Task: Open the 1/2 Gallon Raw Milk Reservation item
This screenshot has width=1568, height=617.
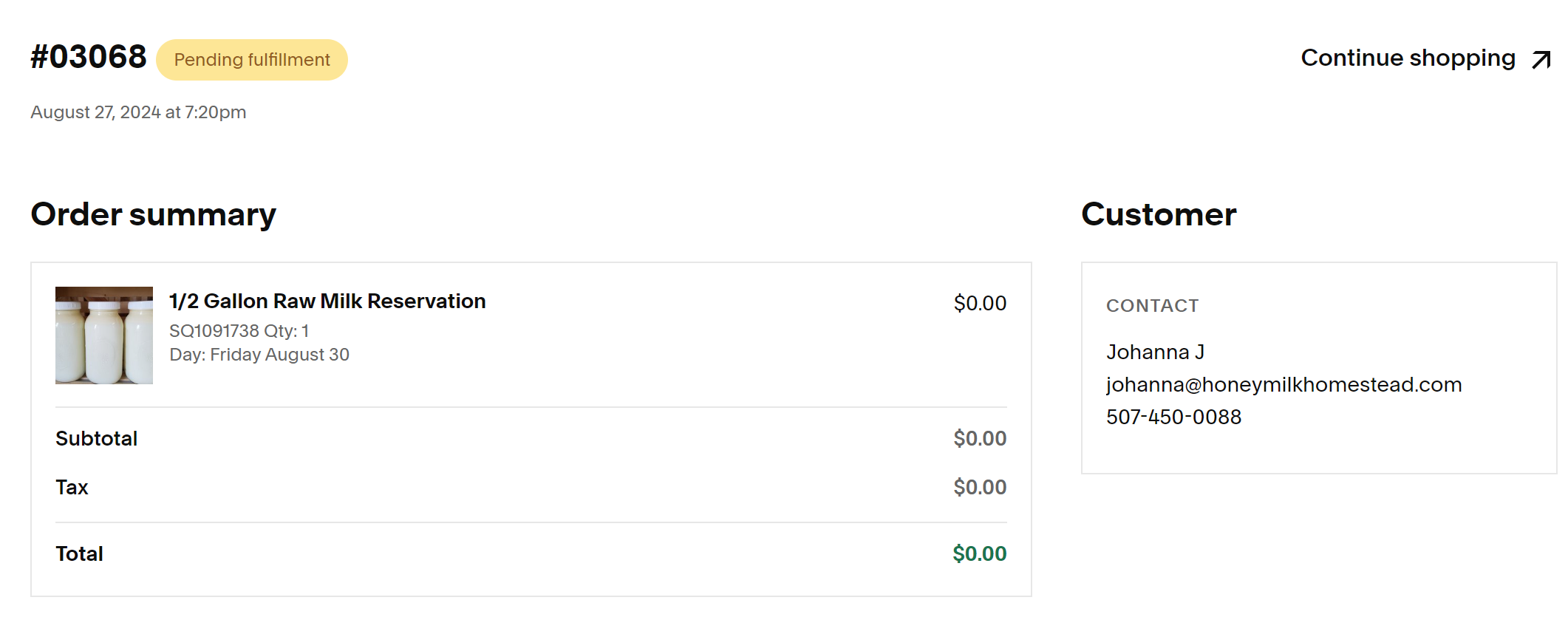Action: [x=327, y=301]
